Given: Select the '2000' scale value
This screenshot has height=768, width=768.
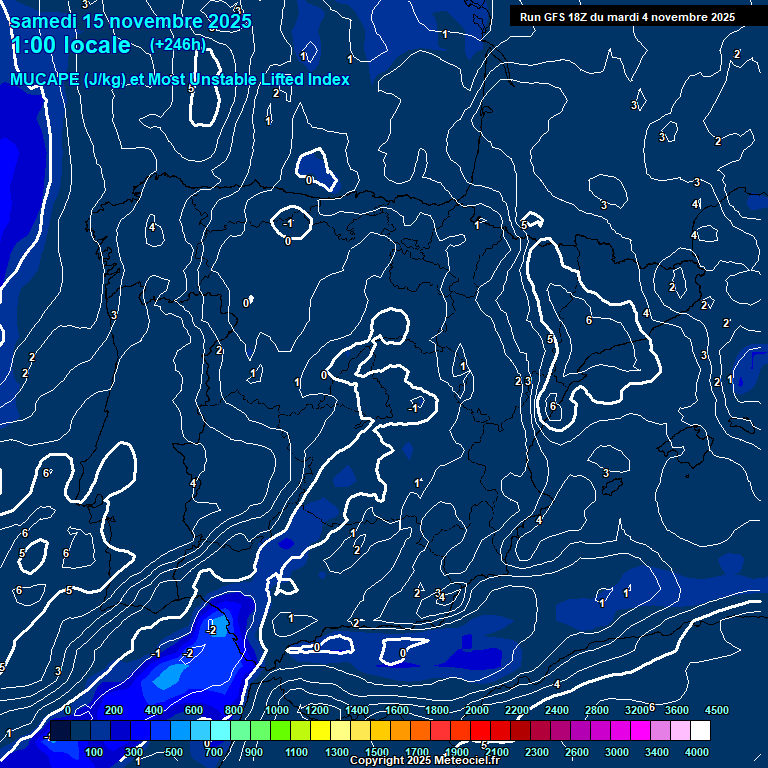Looking at the screenshot, I should (477, 710).
